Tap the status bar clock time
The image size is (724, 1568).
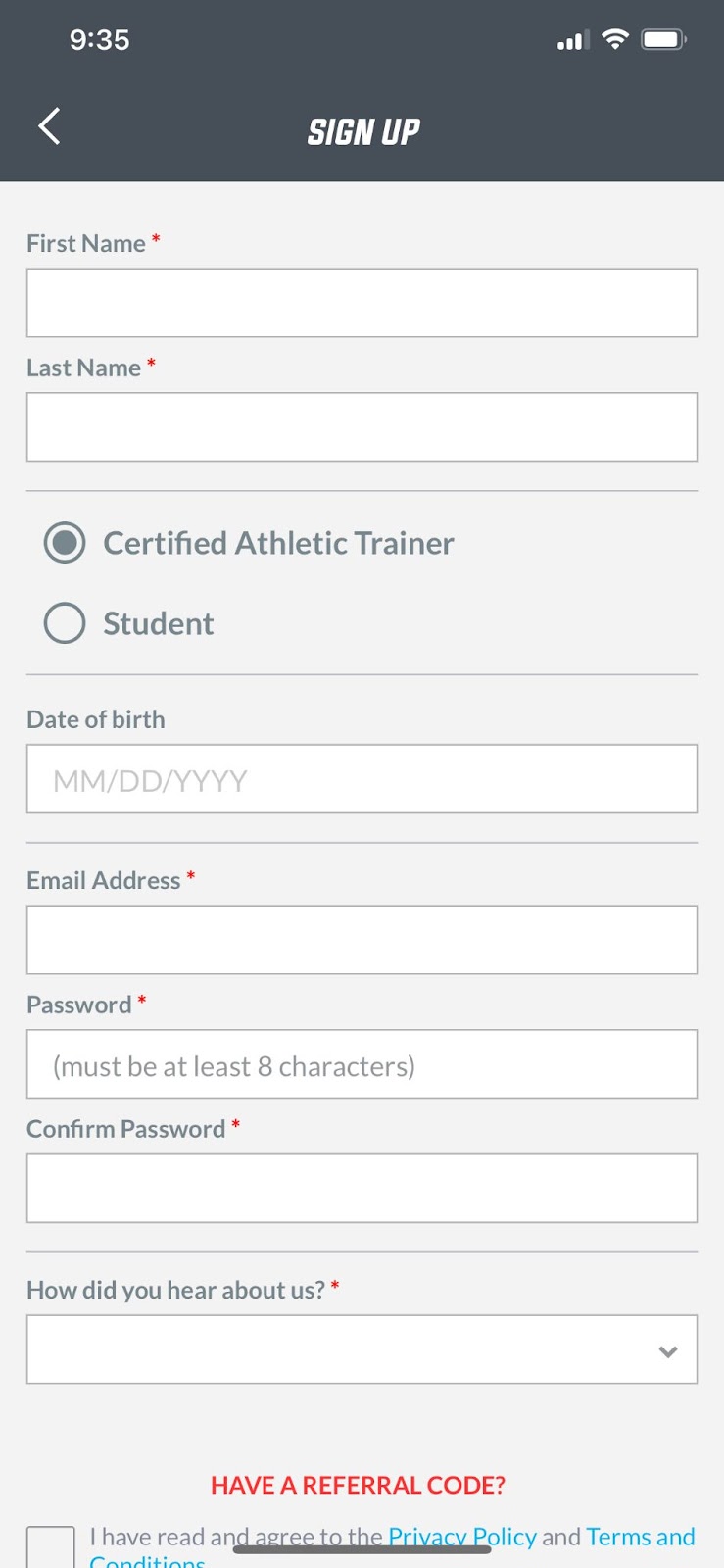[99, 40]
